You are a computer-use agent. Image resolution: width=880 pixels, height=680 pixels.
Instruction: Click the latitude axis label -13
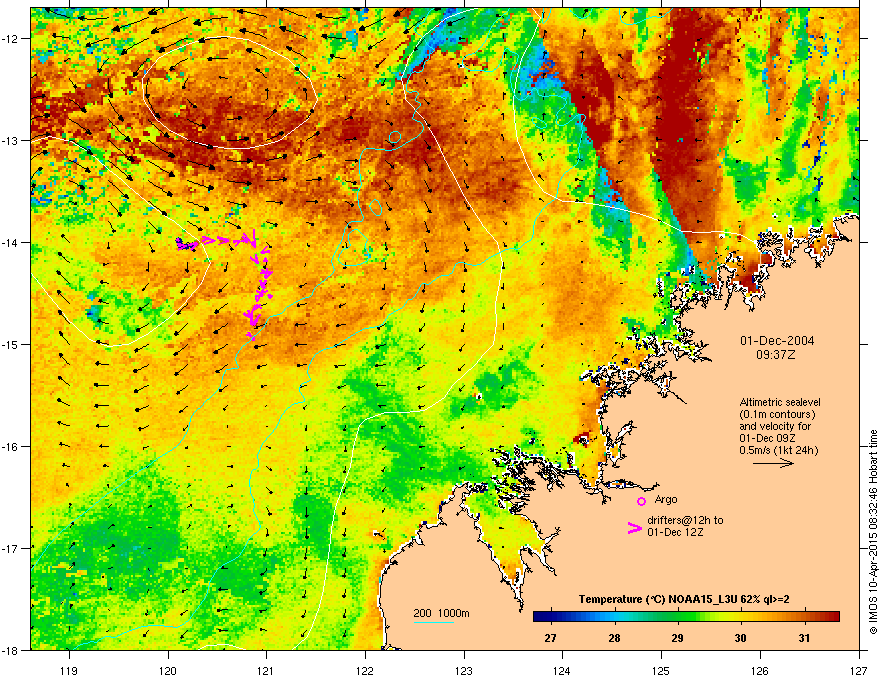pyautogui.click(x=10, y=141)
